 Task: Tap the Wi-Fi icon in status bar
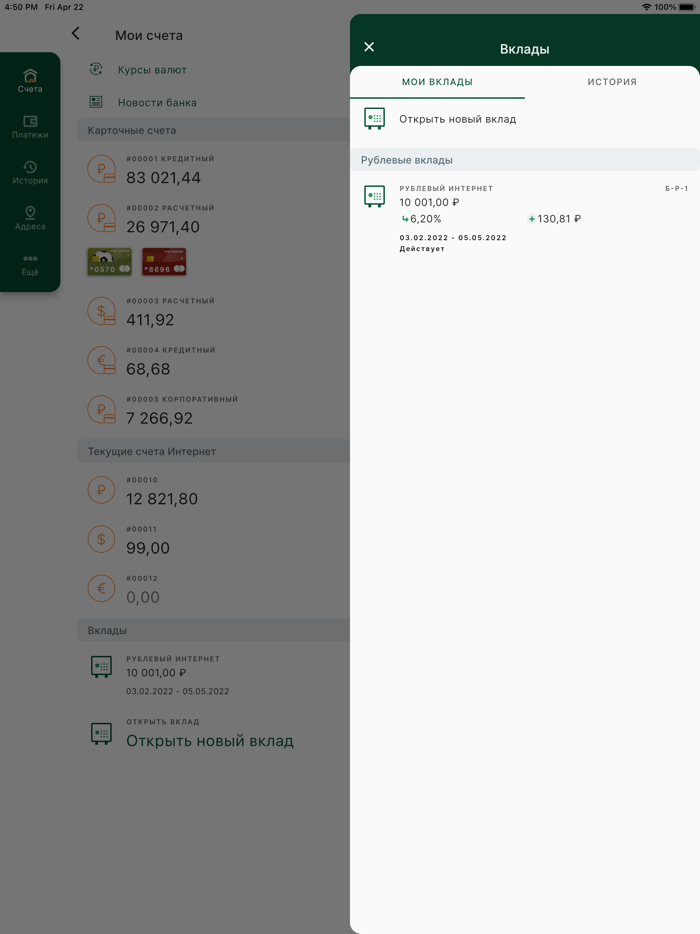pyautogui.click(x=646, y=7)
